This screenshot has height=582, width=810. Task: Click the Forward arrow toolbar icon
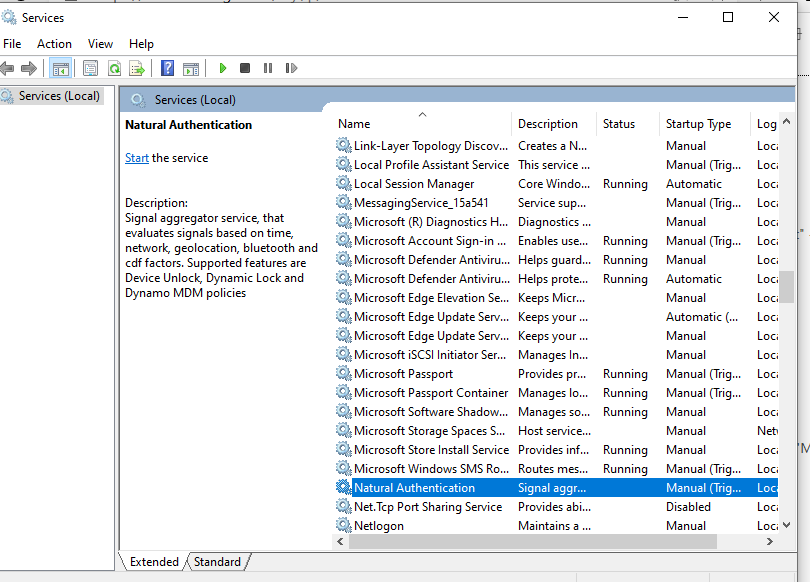click(29, 68)
